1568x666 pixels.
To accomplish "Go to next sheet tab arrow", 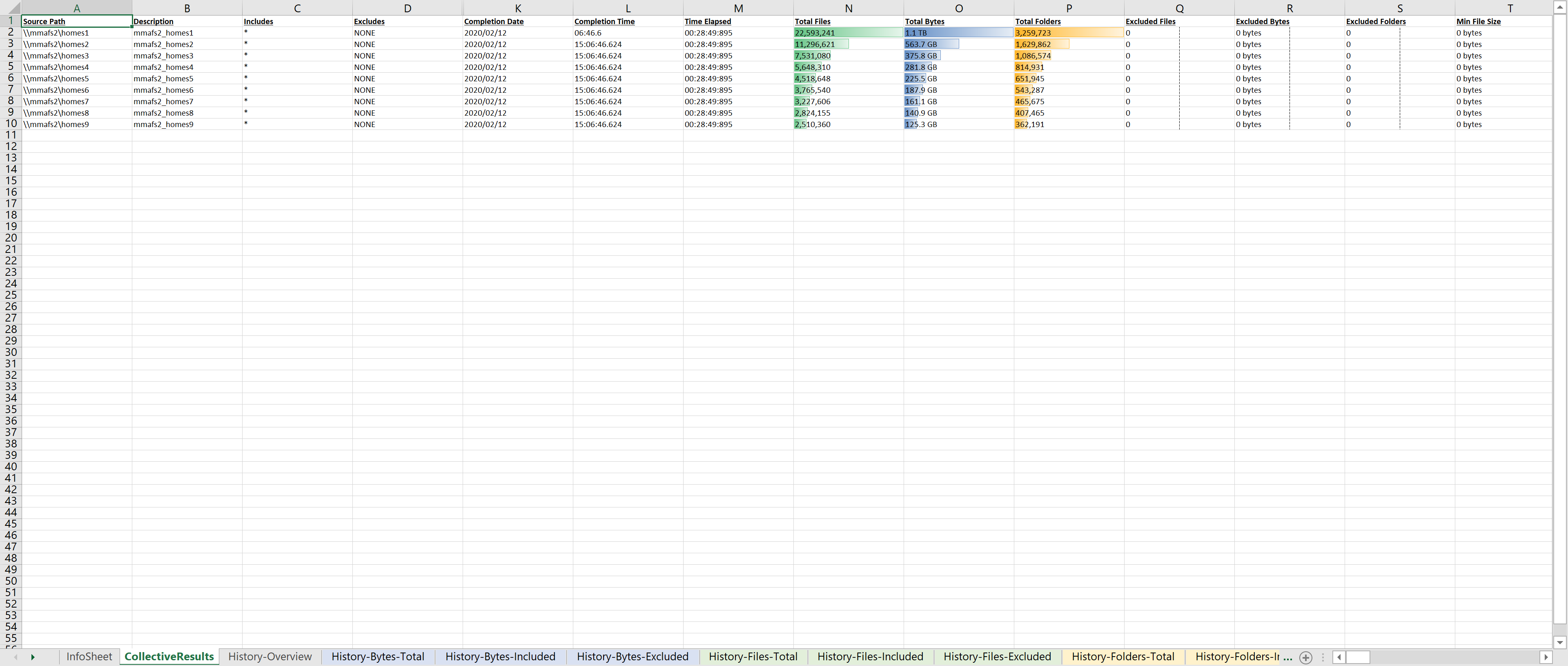I will (x=33, y=657).
